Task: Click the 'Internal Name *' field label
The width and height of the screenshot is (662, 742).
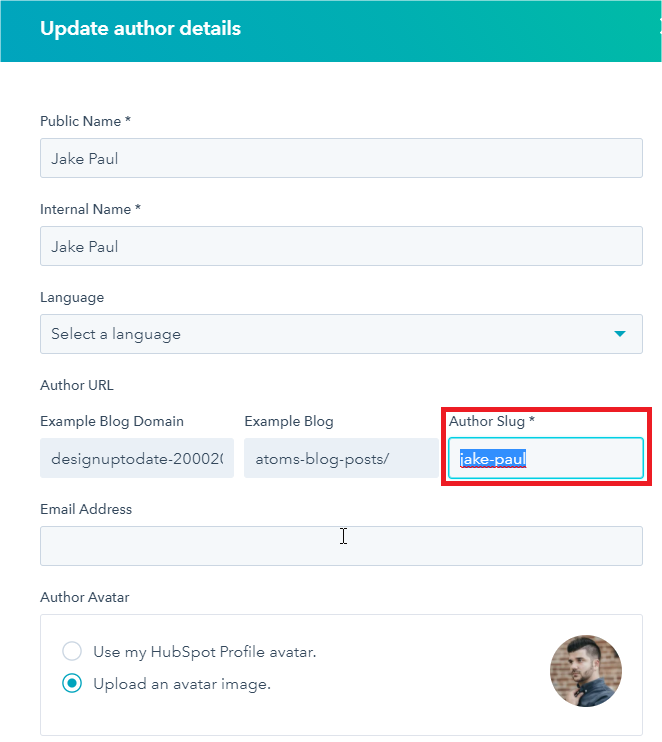Action: click(x=90, y=209)
